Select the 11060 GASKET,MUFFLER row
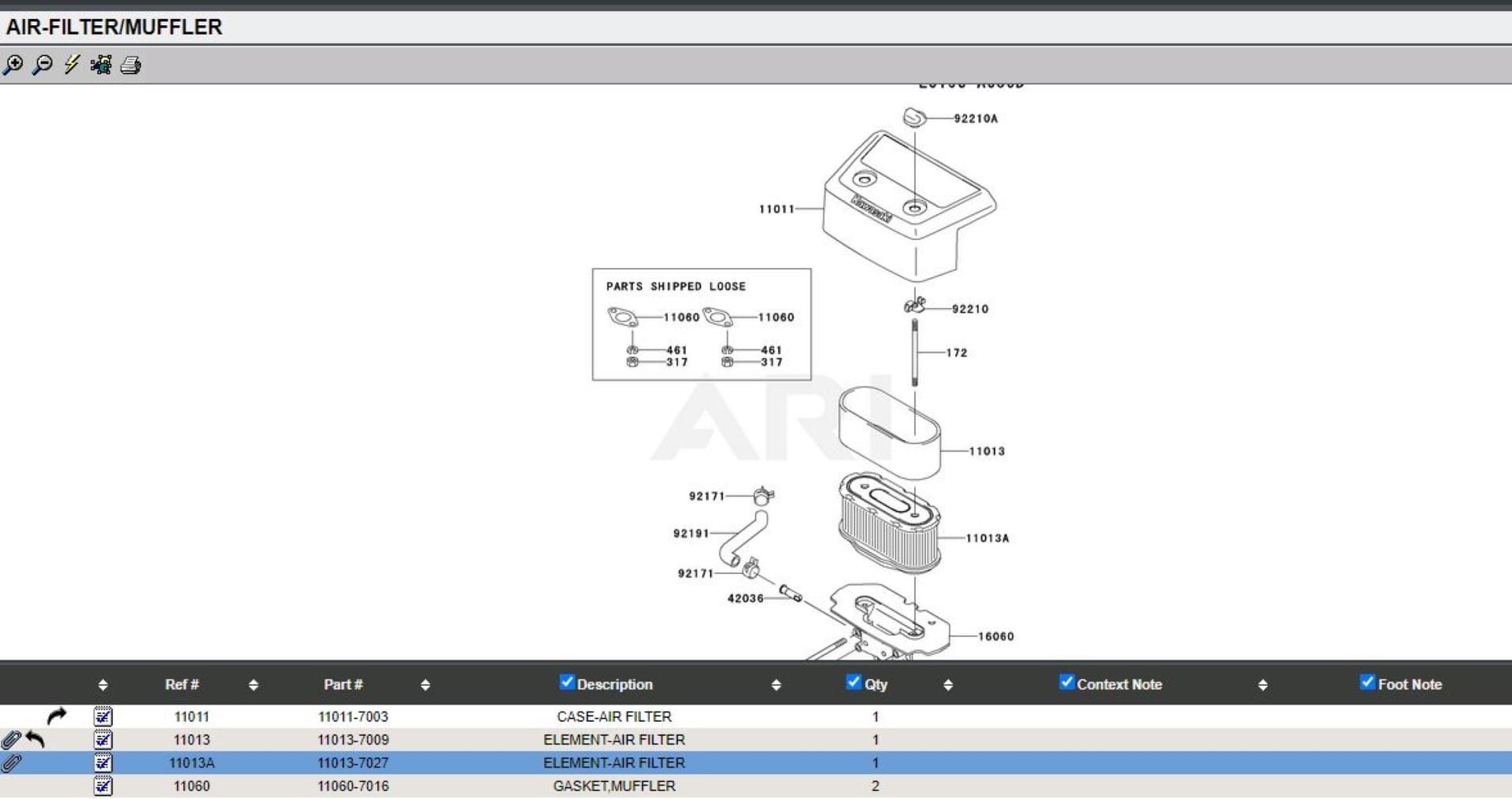1512x799 pixels. 613,786
